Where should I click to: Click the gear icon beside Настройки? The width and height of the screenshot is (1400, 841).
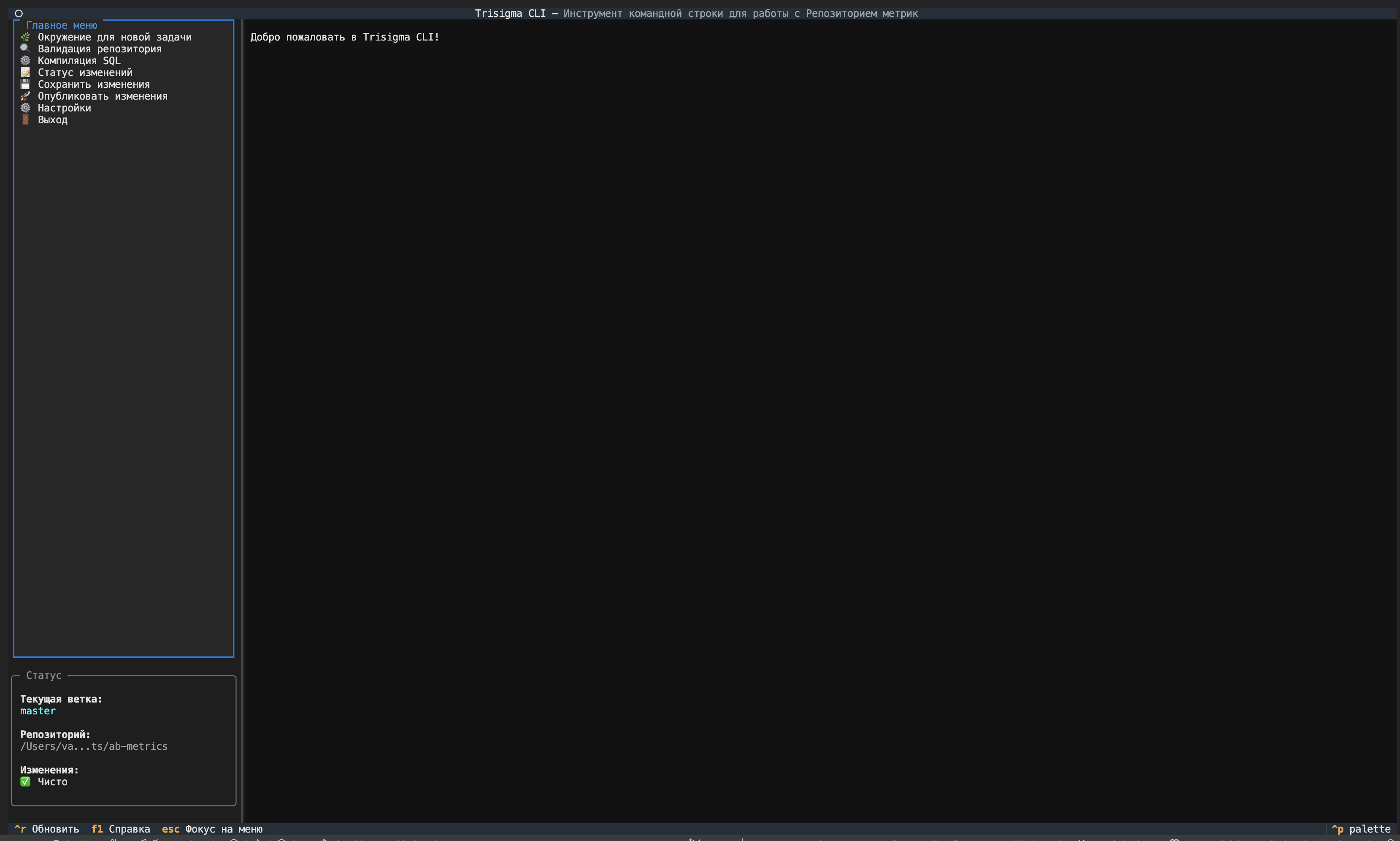click(x=25, y=108)
